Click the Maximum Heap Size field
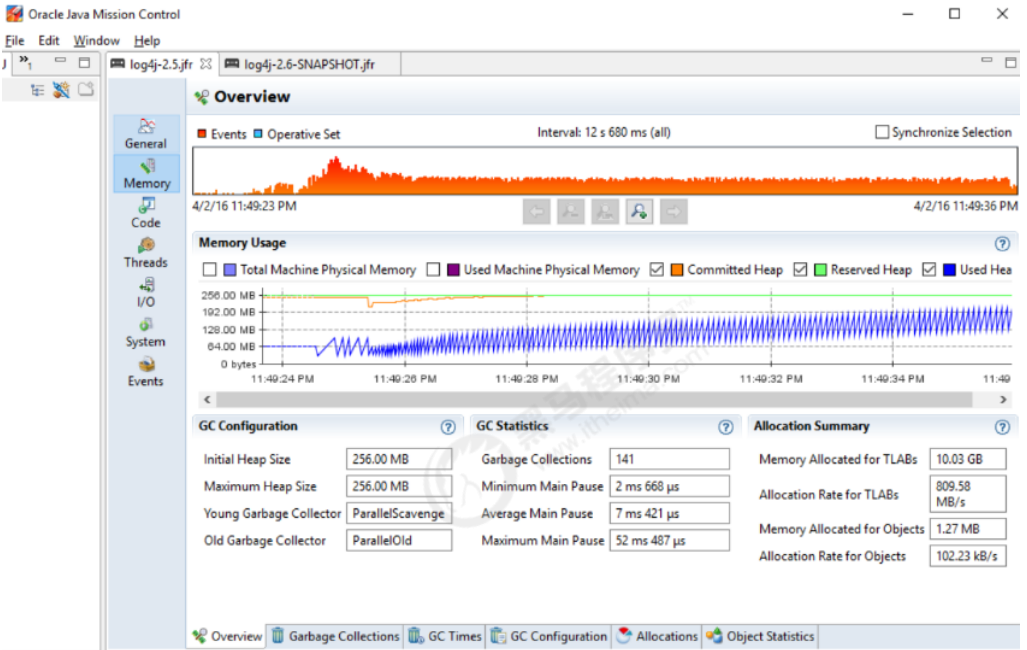Image resolution: width=1027 pixels, height=650 pixels. (x=399, y=486)
